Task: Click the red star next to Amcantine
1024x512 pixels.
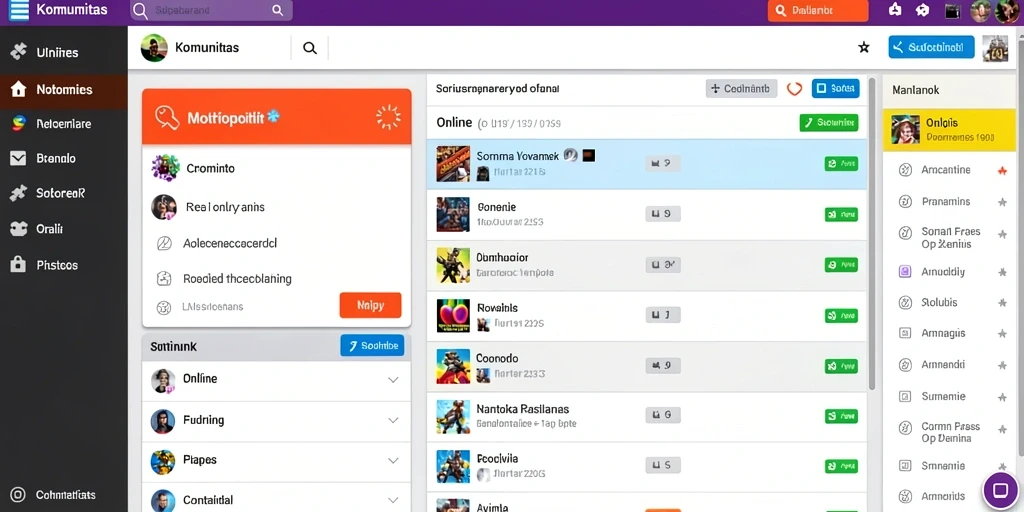Action: pos(1002,170)
